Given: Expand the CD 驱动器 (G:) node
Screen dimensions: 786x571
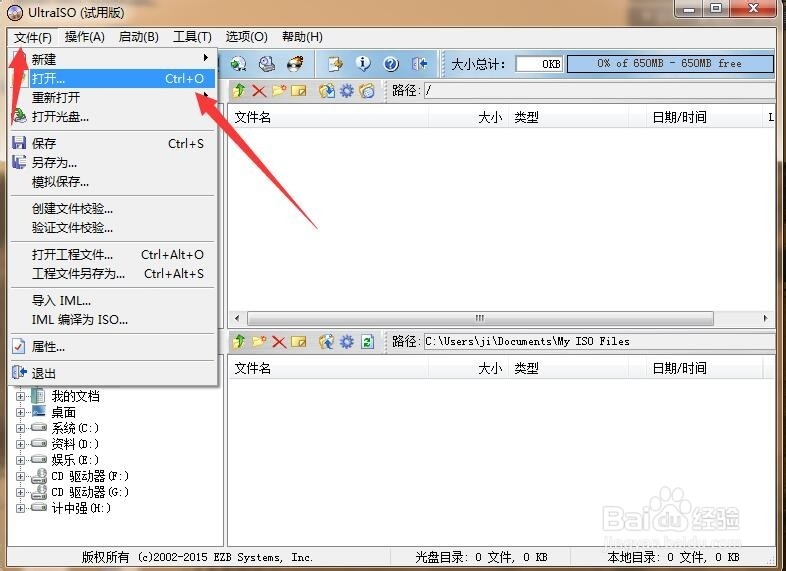Looking at the screenshot, I should pyautogui.click(x=20, y=492).
